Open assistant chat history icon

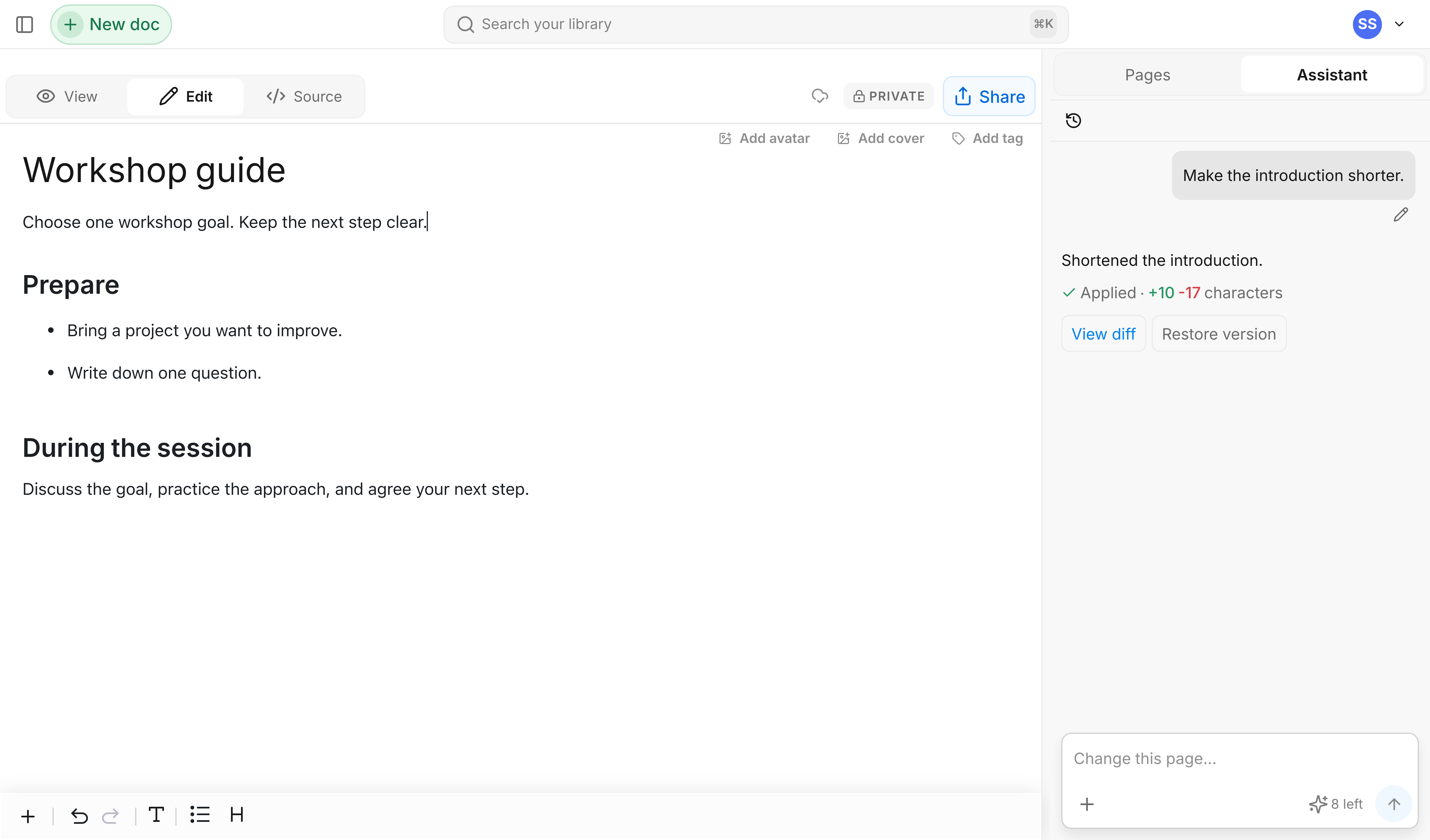[1073, 120]
